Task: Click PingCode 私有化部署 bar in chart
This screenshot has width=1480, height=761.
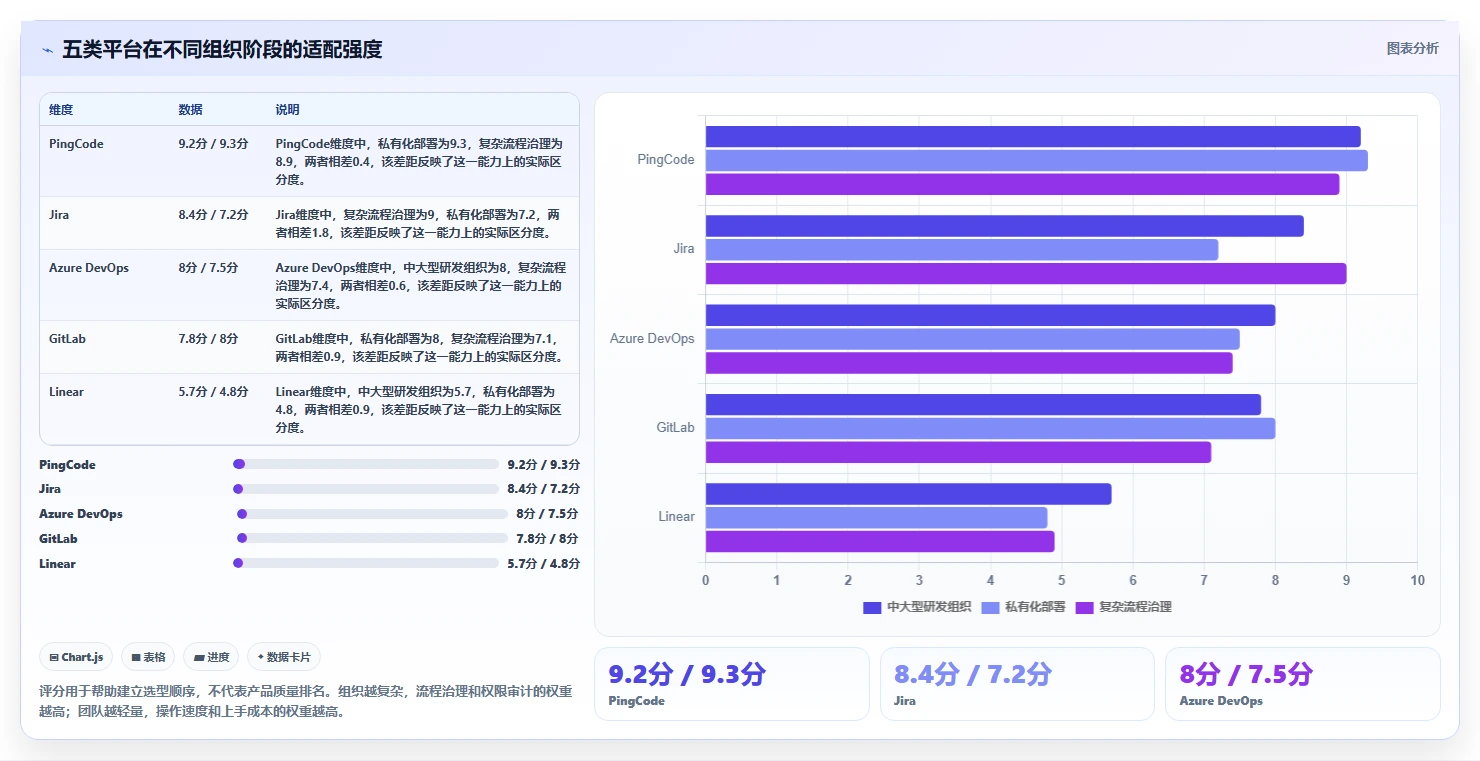Action: click(1037, 160)
